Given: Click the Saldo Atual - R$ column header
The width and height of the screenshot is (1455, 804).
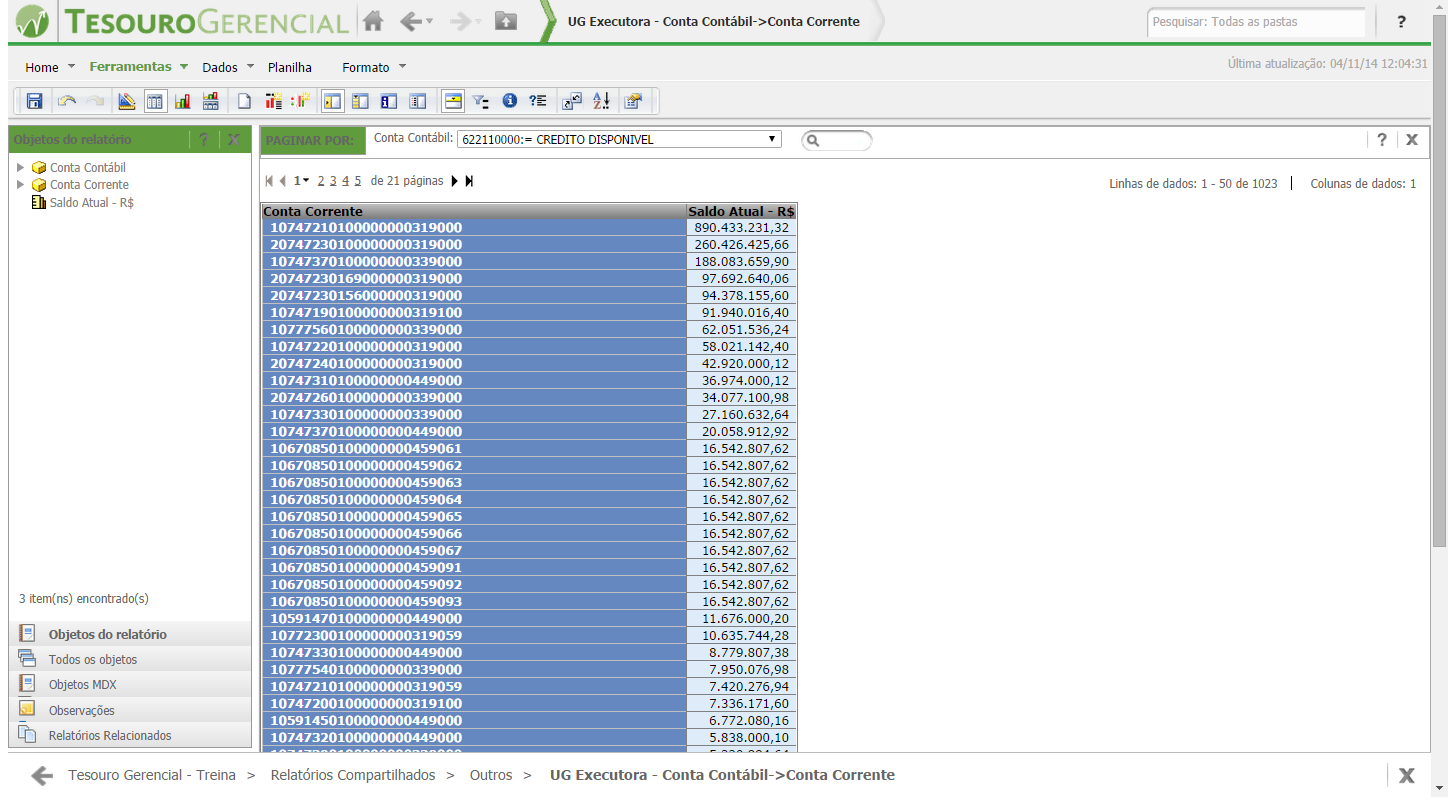Looking at the screenshot, I should click(741, 211).
